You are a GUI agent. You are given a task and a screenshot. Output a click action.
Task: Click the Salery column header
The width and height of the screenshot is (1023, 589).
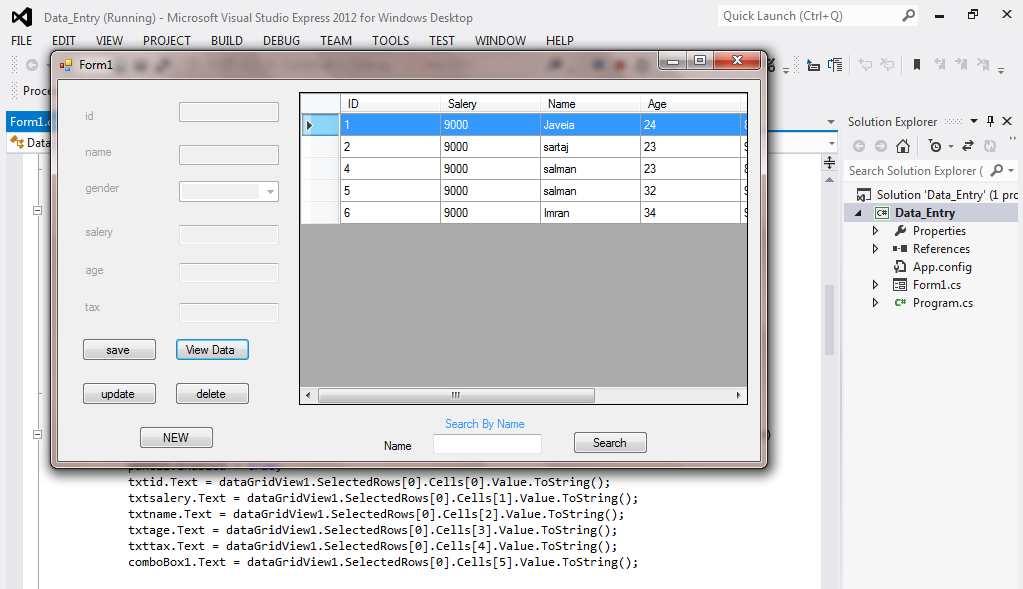pyautogui.click(x=490, y=104)
